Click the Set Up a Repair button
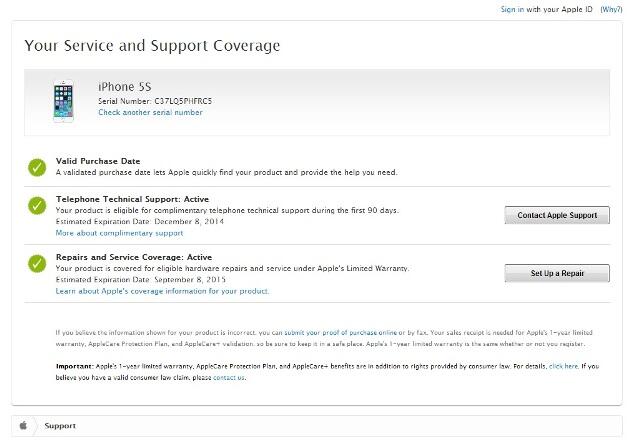 point(557,273)
